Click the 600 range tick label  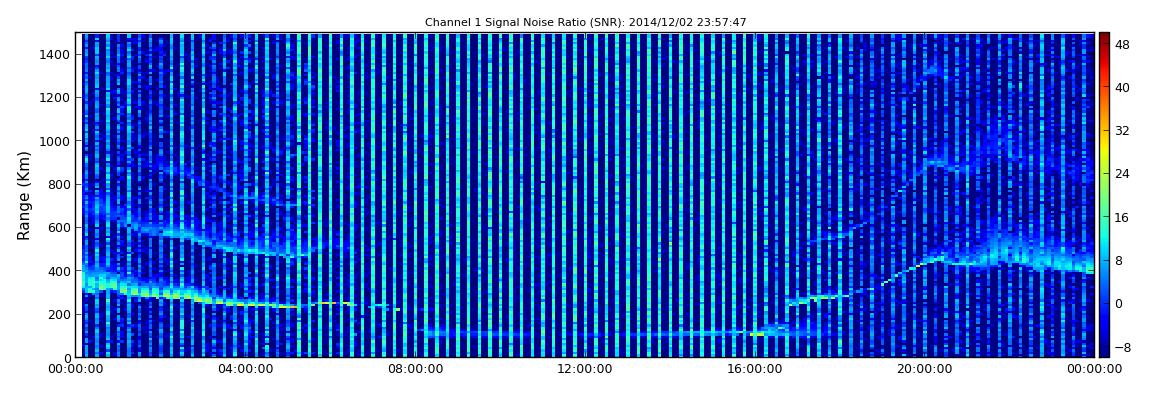[60, 227]
